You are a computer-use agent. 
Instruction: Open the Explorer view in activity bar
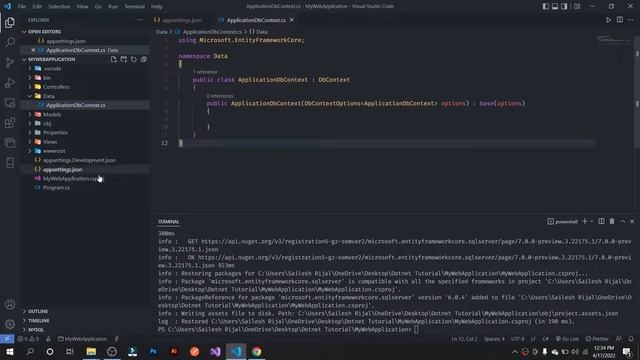coord(10,22)
